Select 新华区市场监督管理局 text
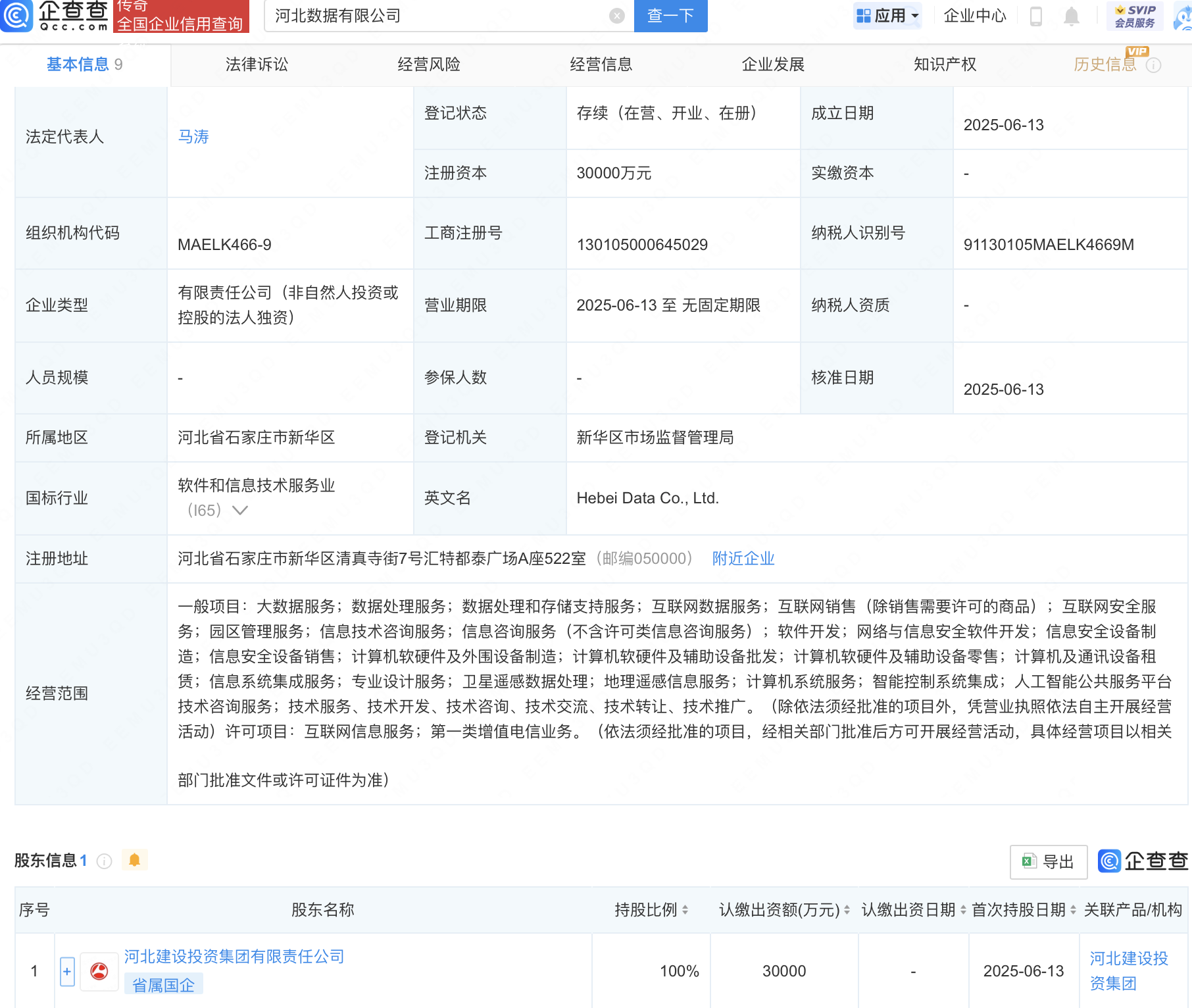The image size is (1192, 1008). pyautogui.click(x=655, y=438)
